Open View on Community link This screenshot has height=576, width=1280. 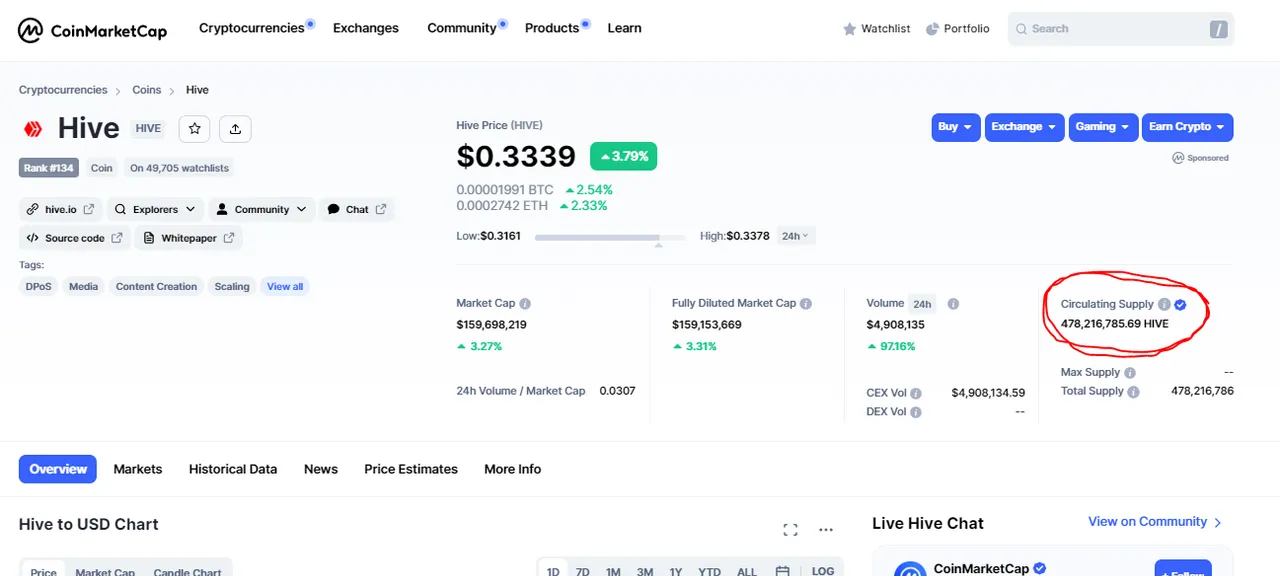(x=1155, y=522)
